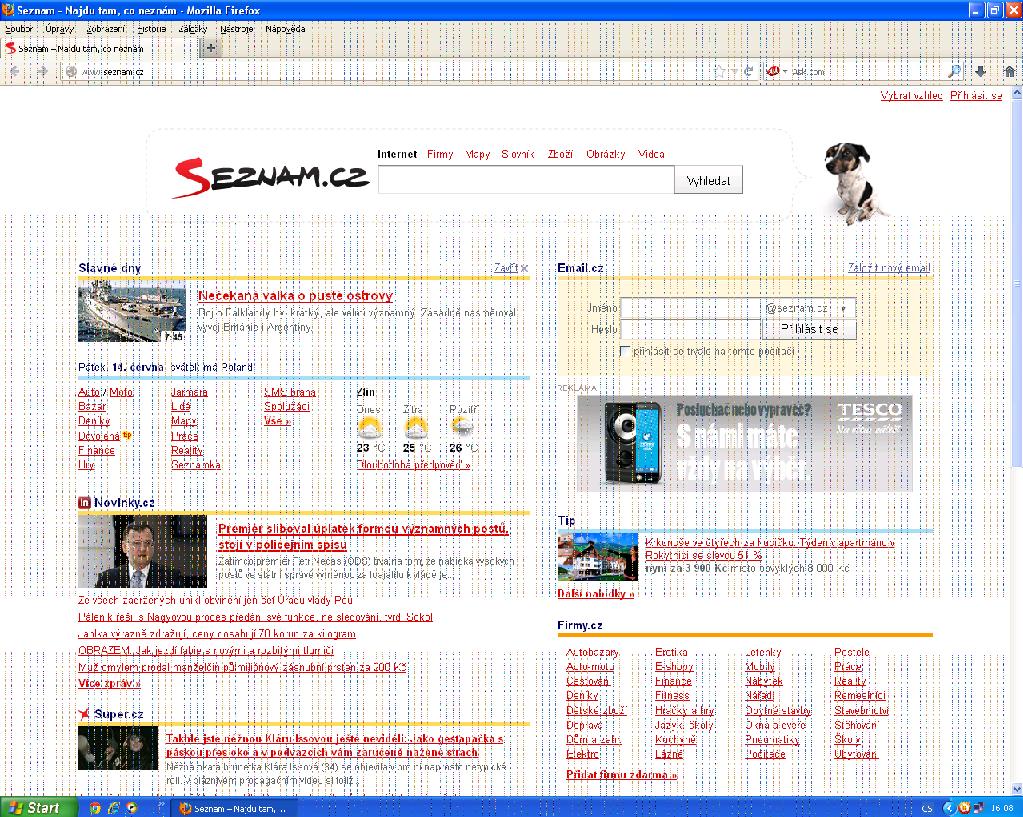Open the Záložky menu

coord(192,29)
